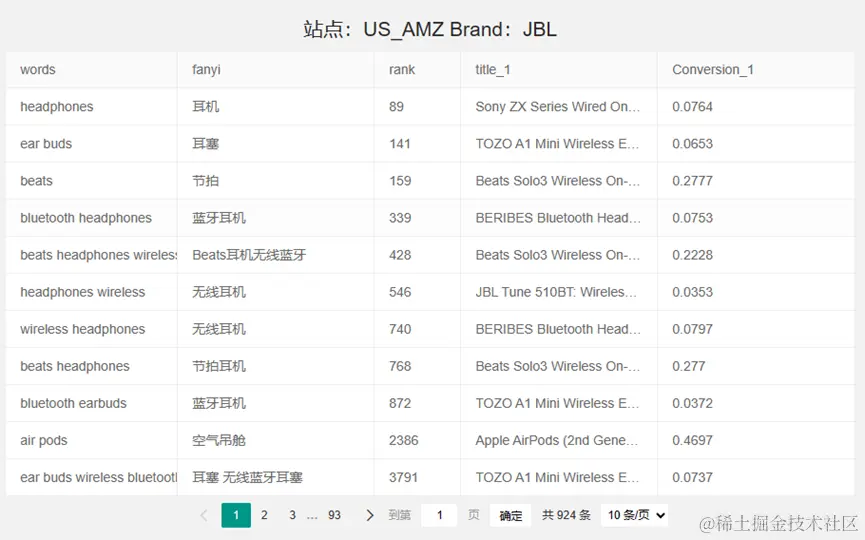Click the Conversion_1 column header
865x540 pixels.
712,70
